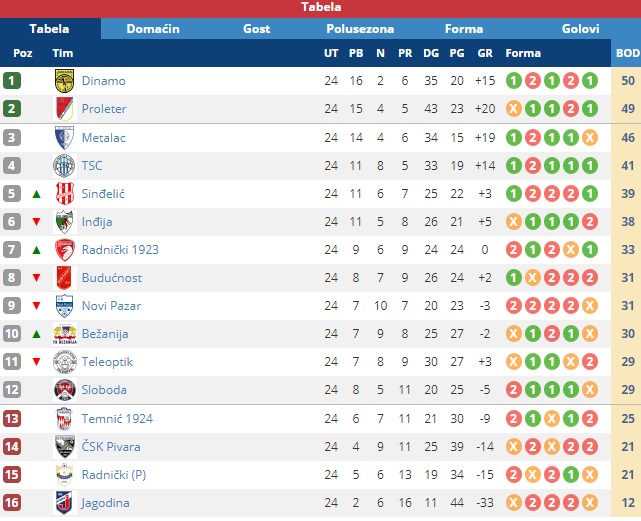Open the Novi Pazar team link

[111, 306]
